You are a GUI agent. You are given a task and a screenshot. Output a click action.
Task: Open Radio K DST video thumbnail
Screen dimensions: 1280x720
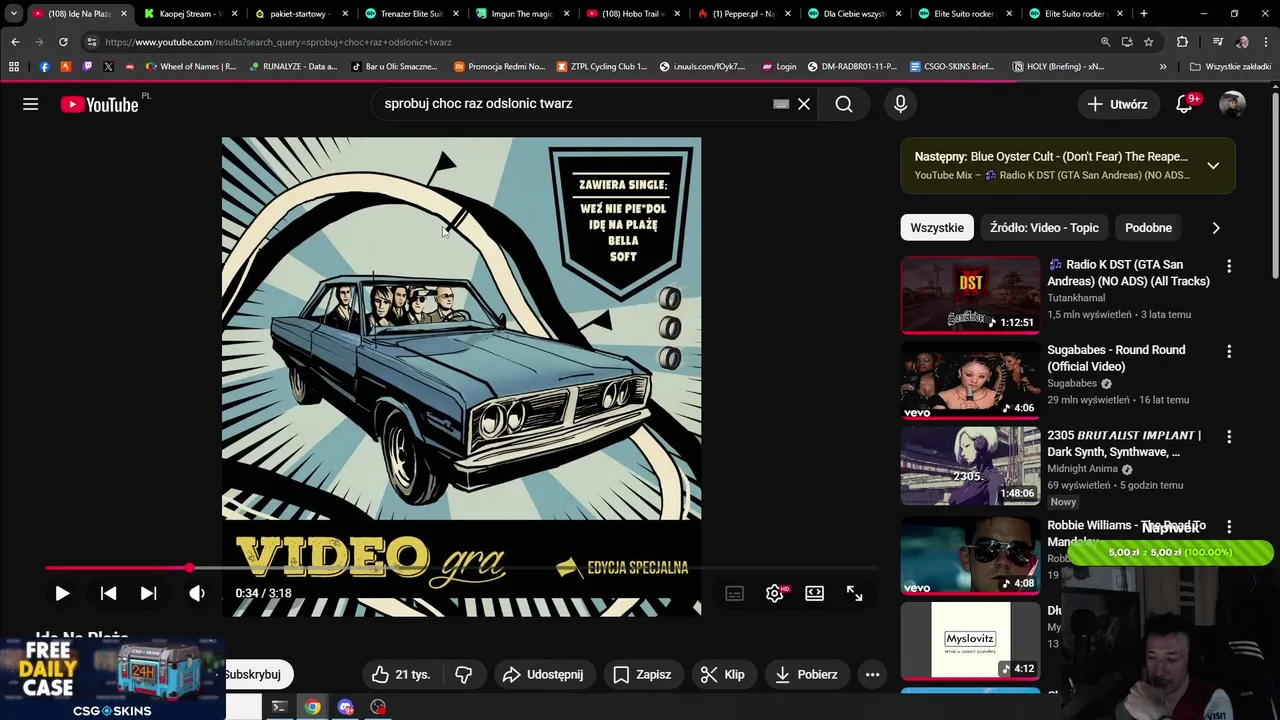point(970,295)
